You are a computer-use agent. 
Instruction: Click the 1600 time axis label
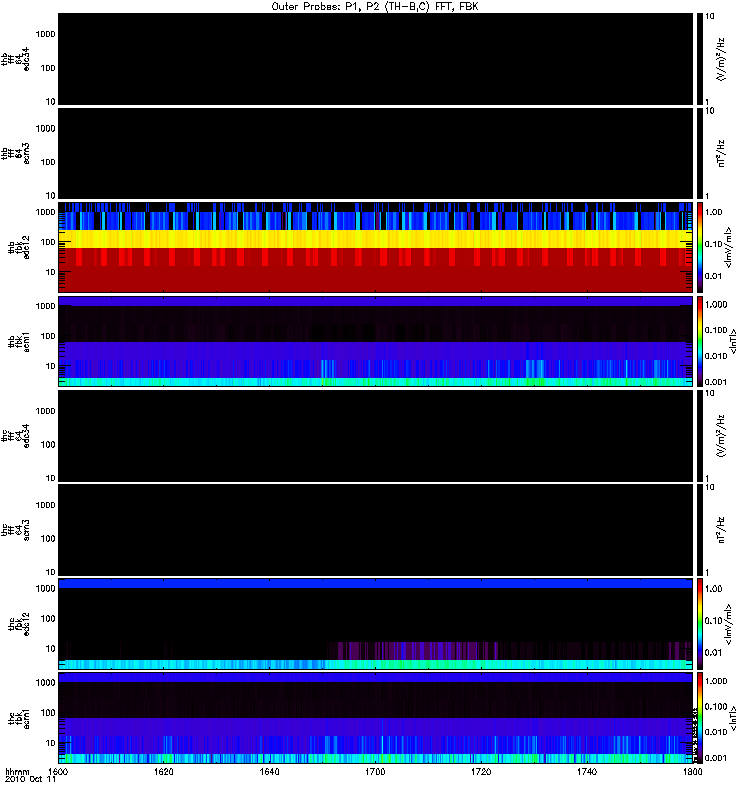pos(58,772)
